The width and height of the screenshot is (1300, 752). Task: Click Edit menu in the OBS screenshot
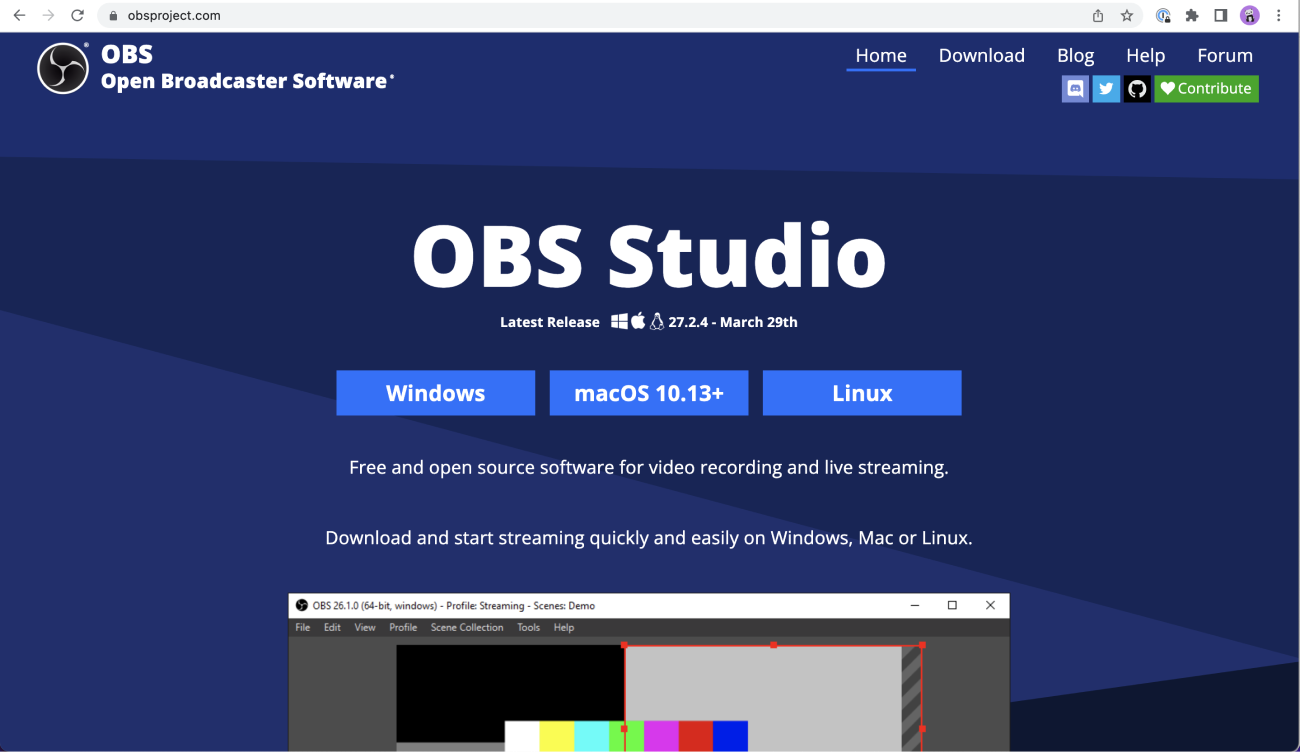pyautogui.click(x=332, y=627)
